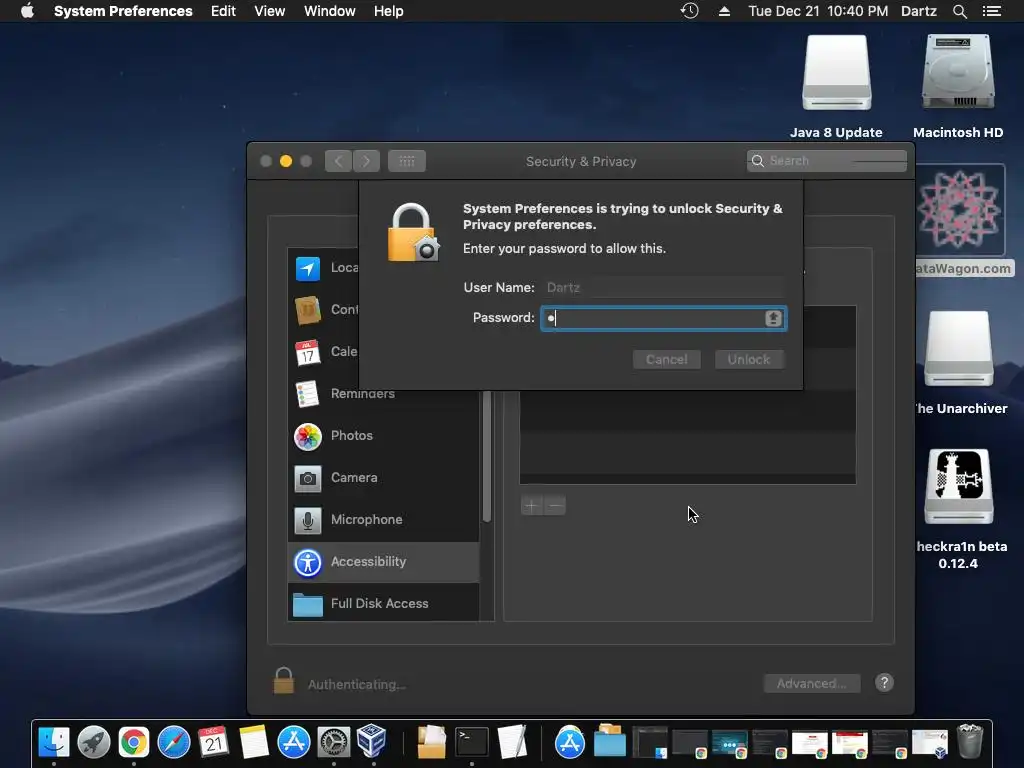
Task: Click the Dartz User Name field
Action: click(664, 287)
